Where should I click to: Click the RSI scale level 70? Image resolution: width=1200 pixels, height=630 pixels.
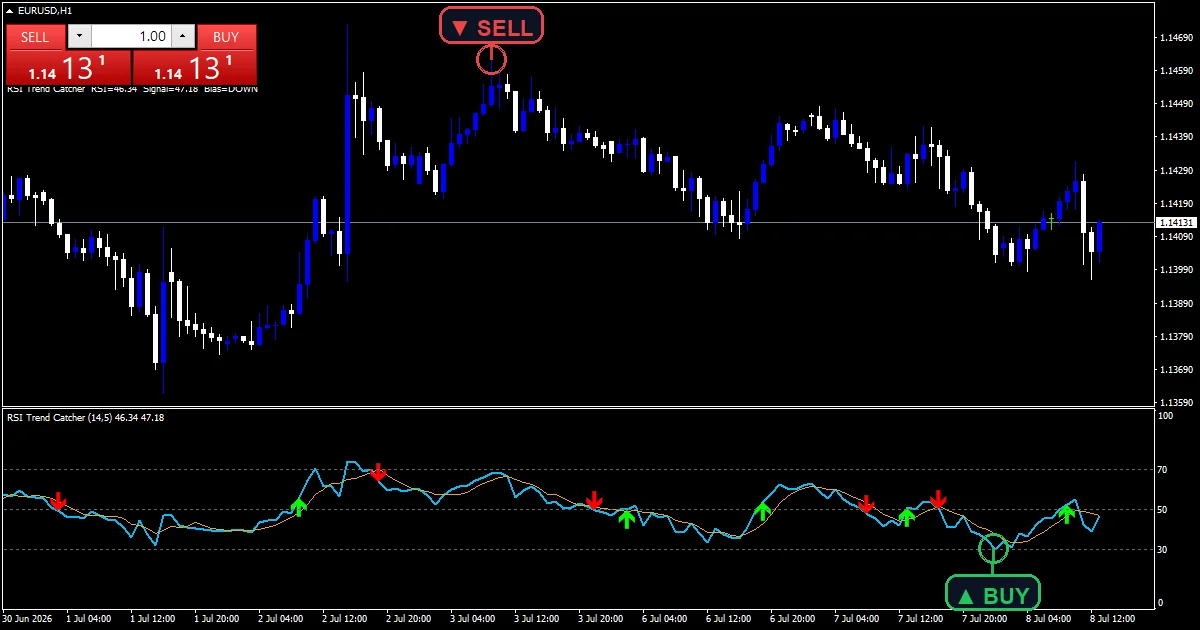1163,469
